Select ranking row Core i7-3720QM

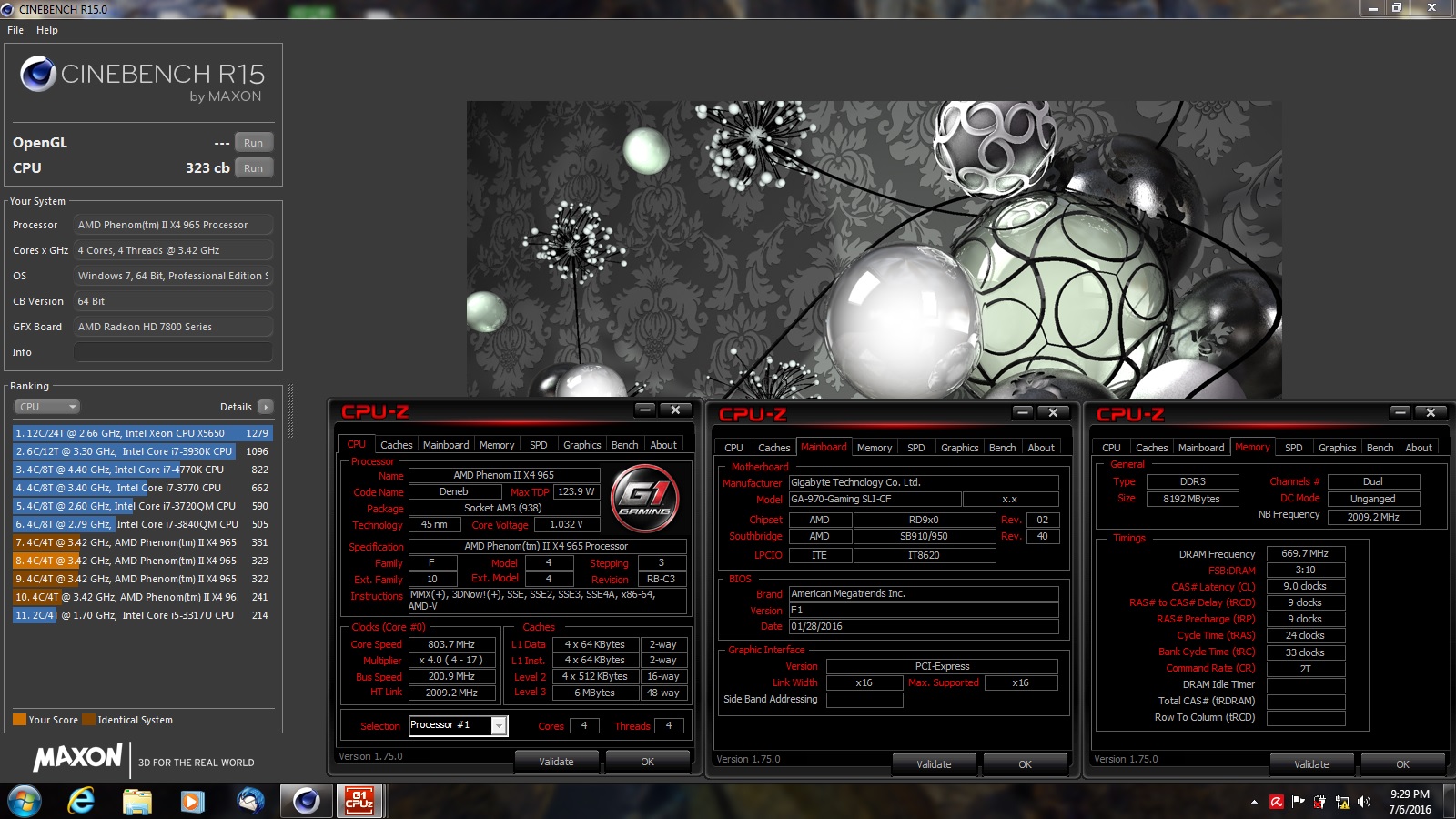tap(142, 506)
